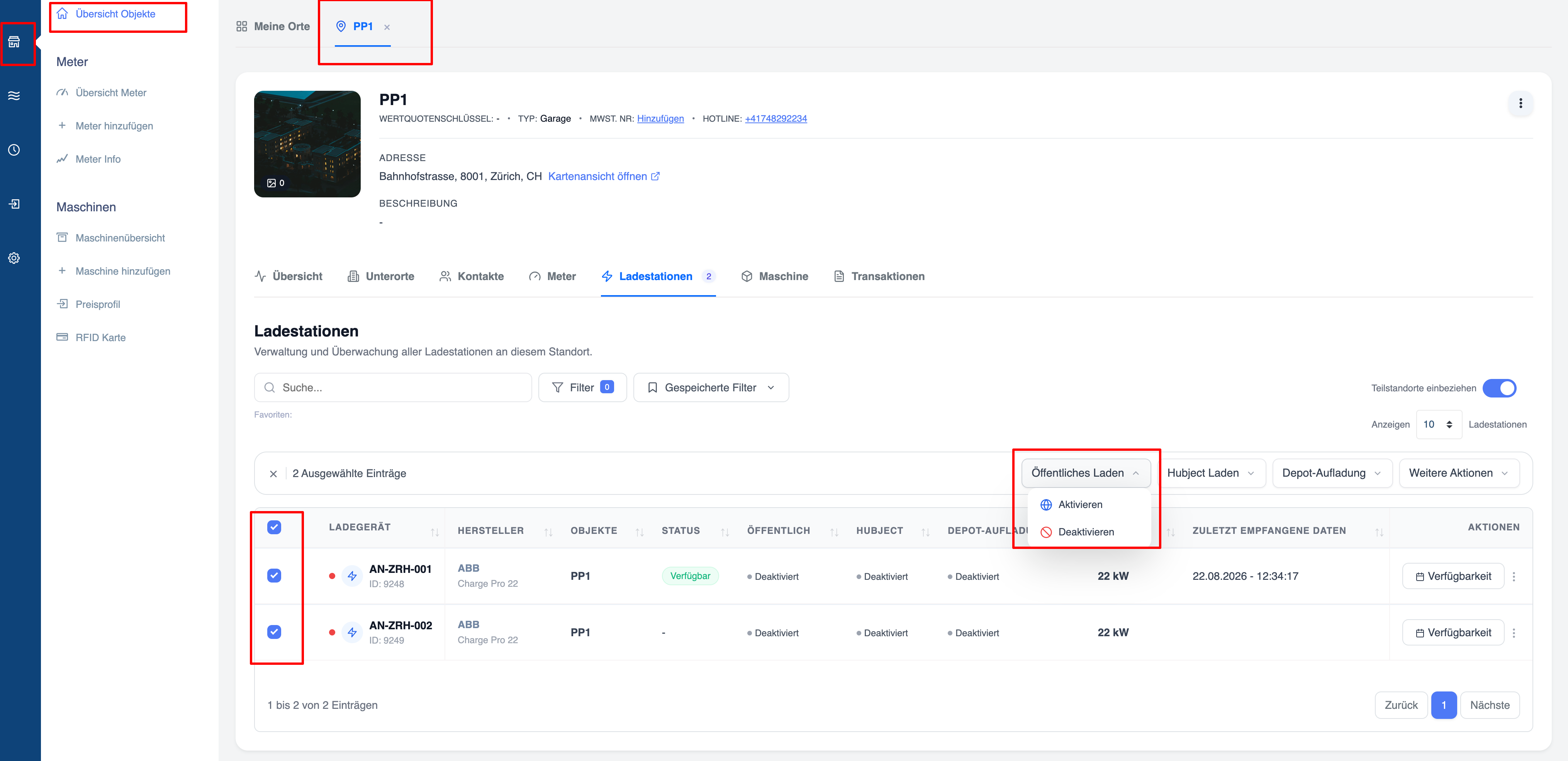This screenshot has height=761, width=1568.
Task: Click the waves icon in the left rail
Action: click(x=14, y=95)
